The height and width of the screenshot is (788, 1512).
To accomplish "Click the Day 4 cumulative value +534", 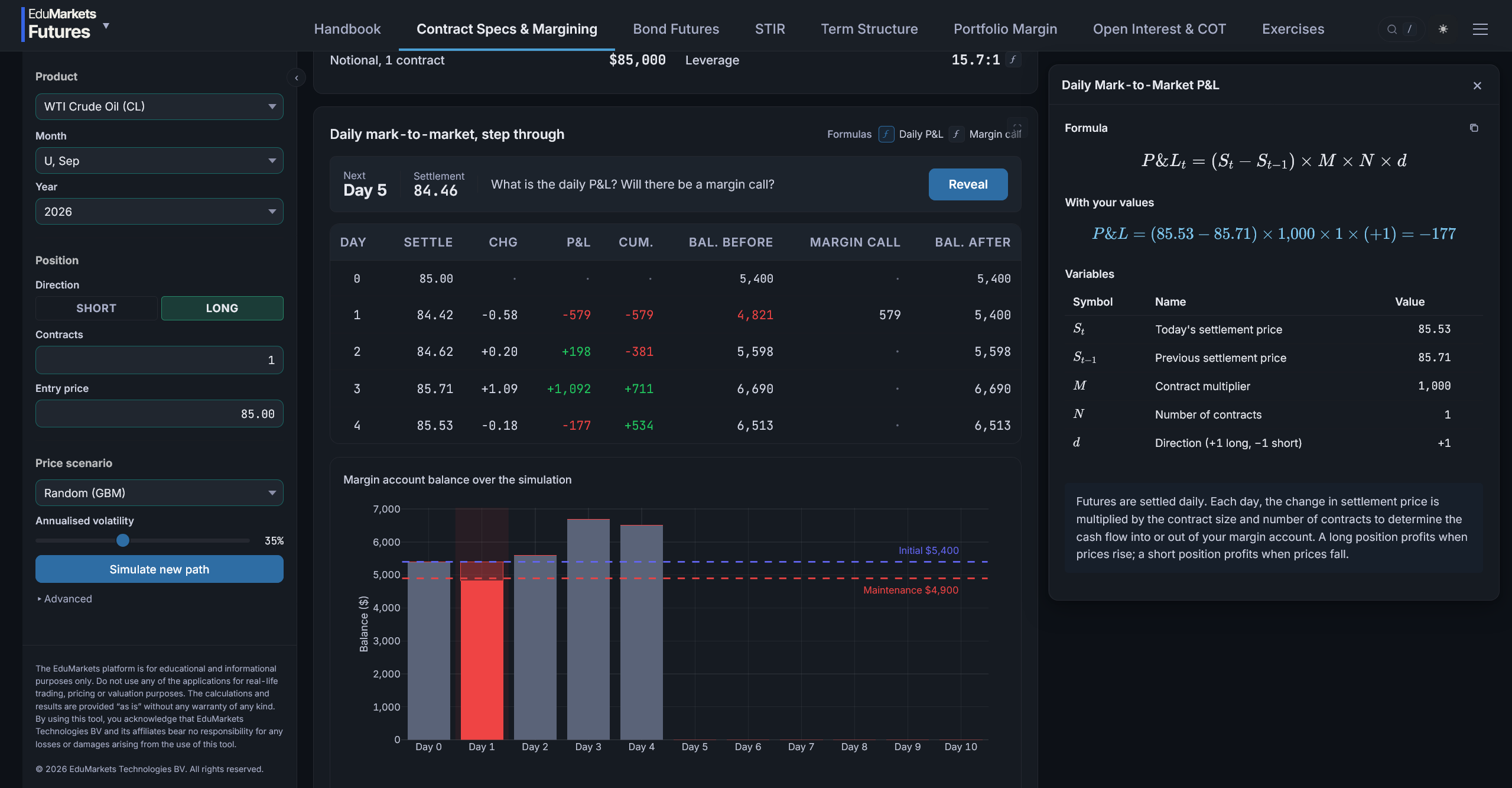I will pyautogui.click(x=639, y=426).
